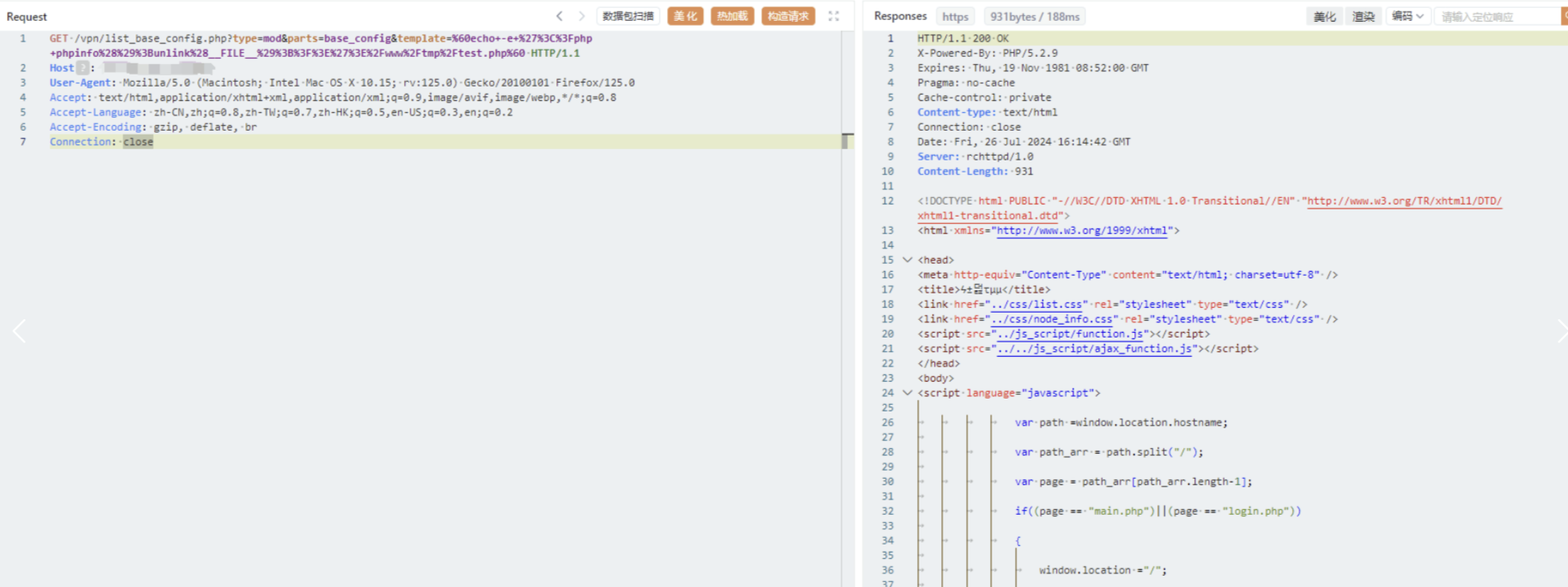The height and width of the screenshot is (587, 1568).
Task: Click the Content-Length: 931 header
Action: click(x=976, y=172)
